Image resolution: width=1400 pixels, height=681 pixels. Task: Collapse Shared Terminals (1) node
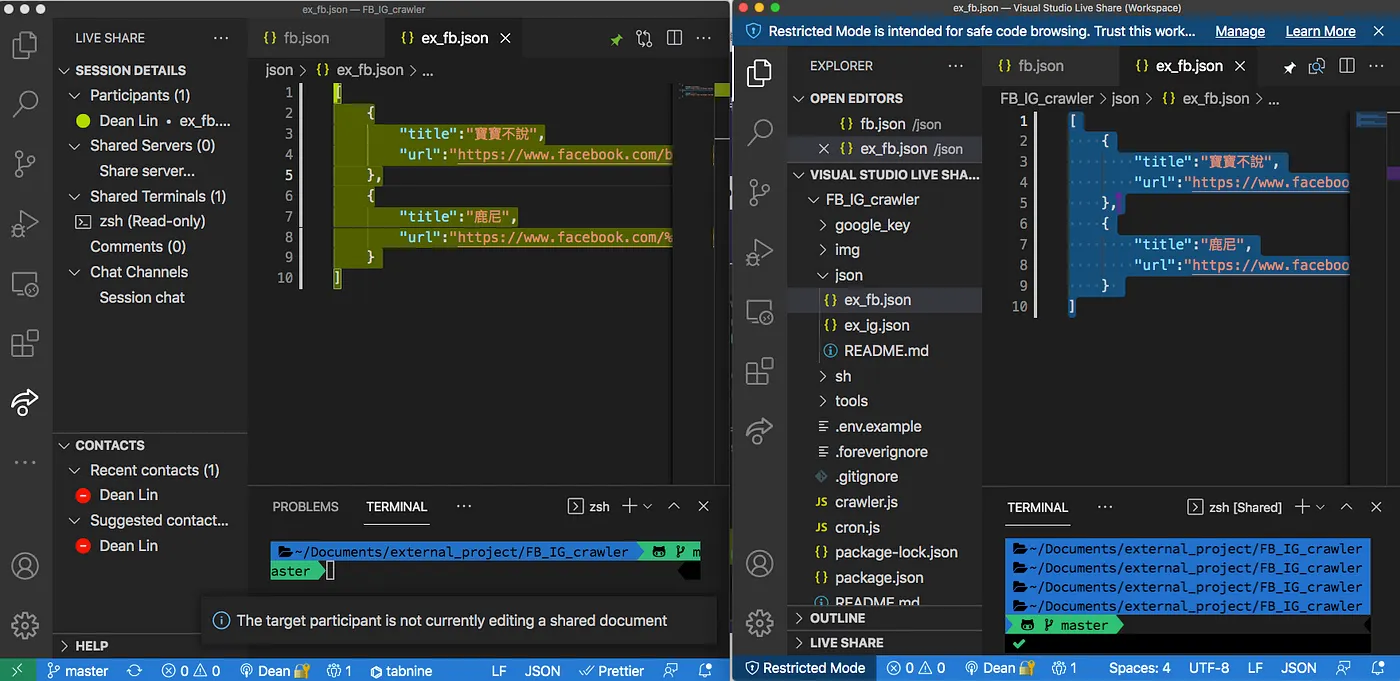coord(158,196)
